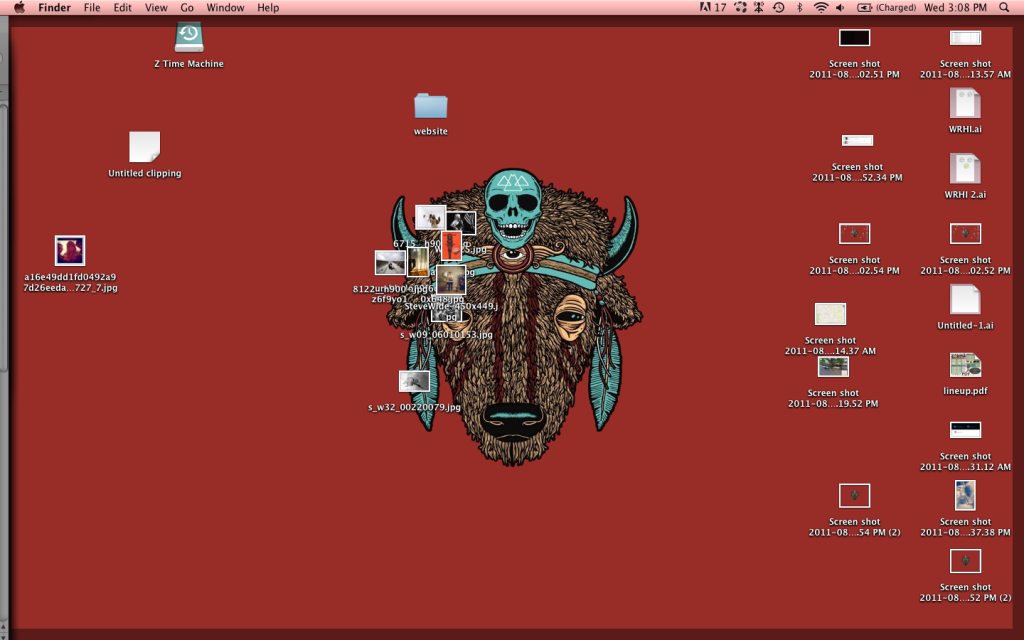Open the website folder
This screenshot has height=640, width=1024.
430,106
